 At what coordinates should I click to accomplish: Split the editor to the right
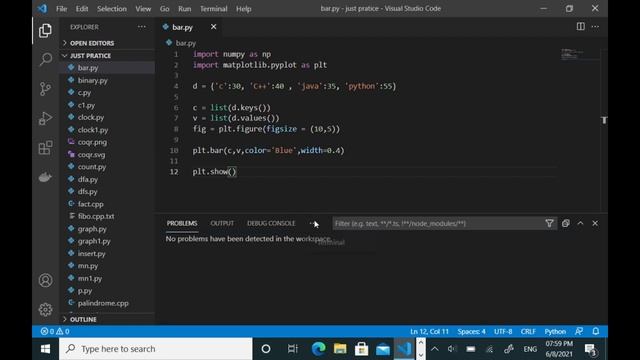point(580,27)
